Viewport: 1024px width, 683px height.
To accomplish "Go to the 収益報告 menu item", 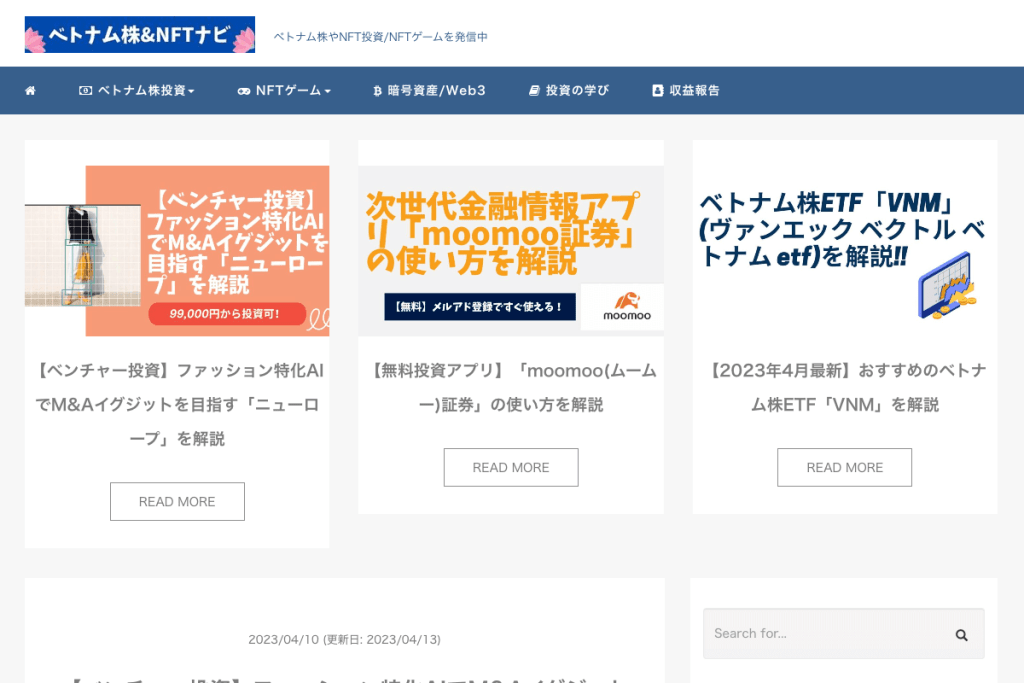I will click(685, 91).
